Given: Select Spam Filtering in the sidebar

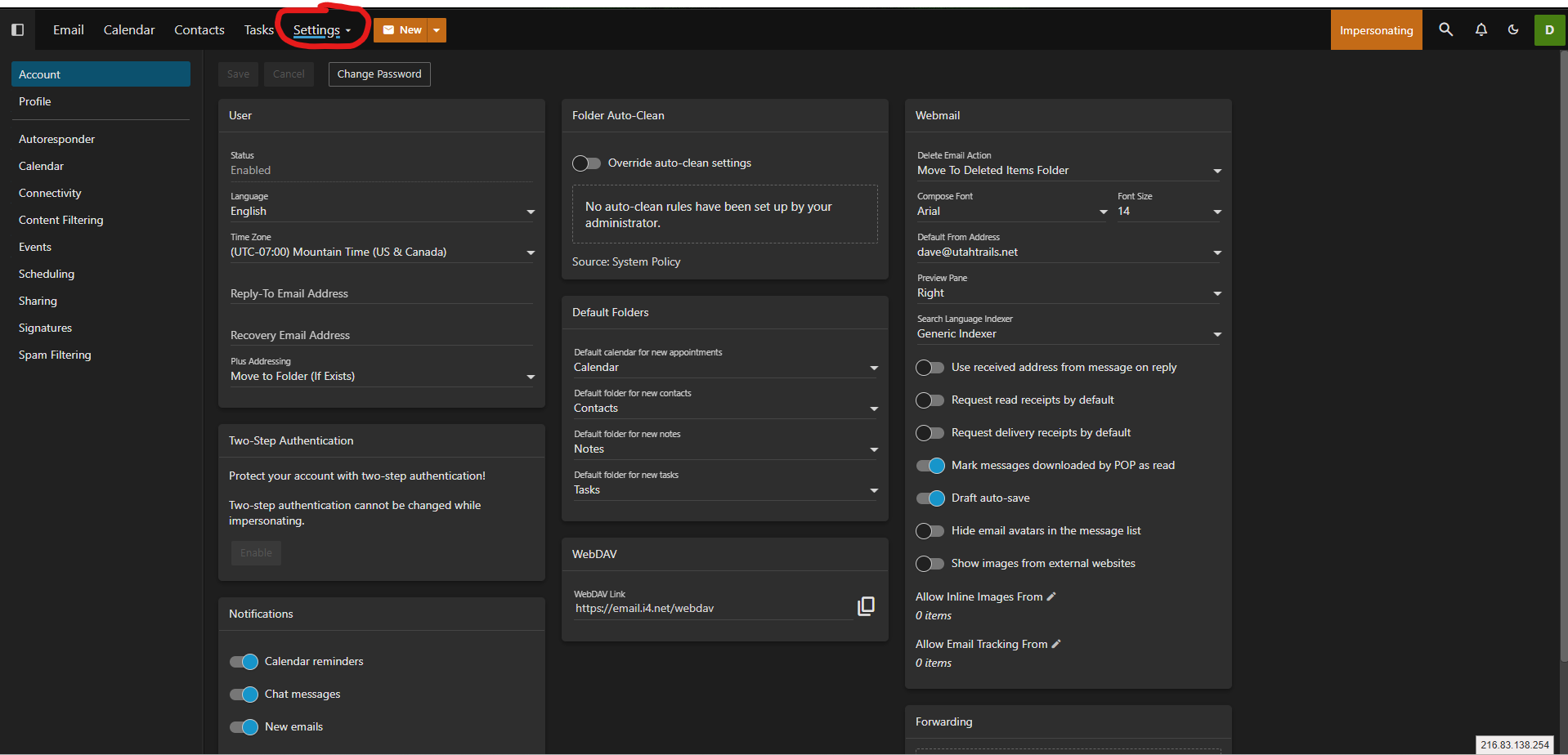Looking at the screenshot, I should [55, 355].
